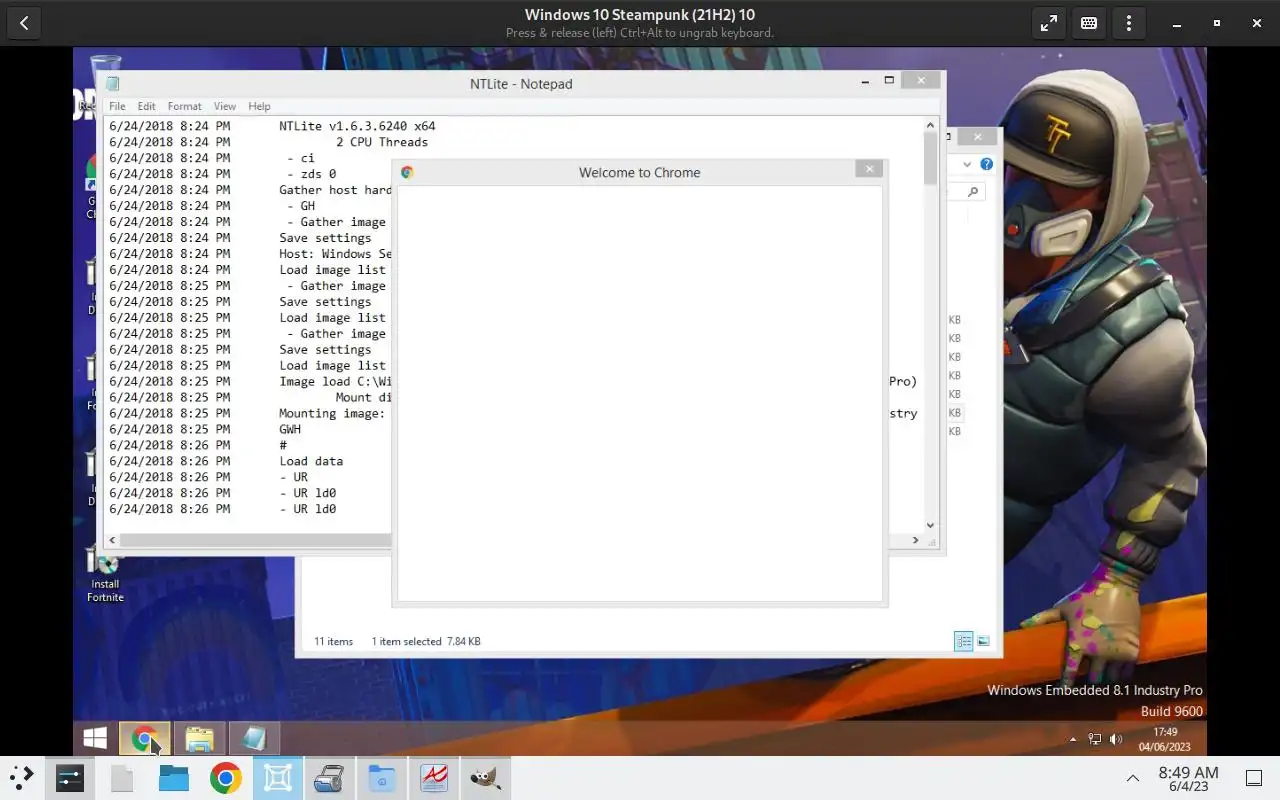The width and height of the screenshot is (1280, 800).
Task: Click the Notepad document icon in its title bar
Action: (113, 84)
